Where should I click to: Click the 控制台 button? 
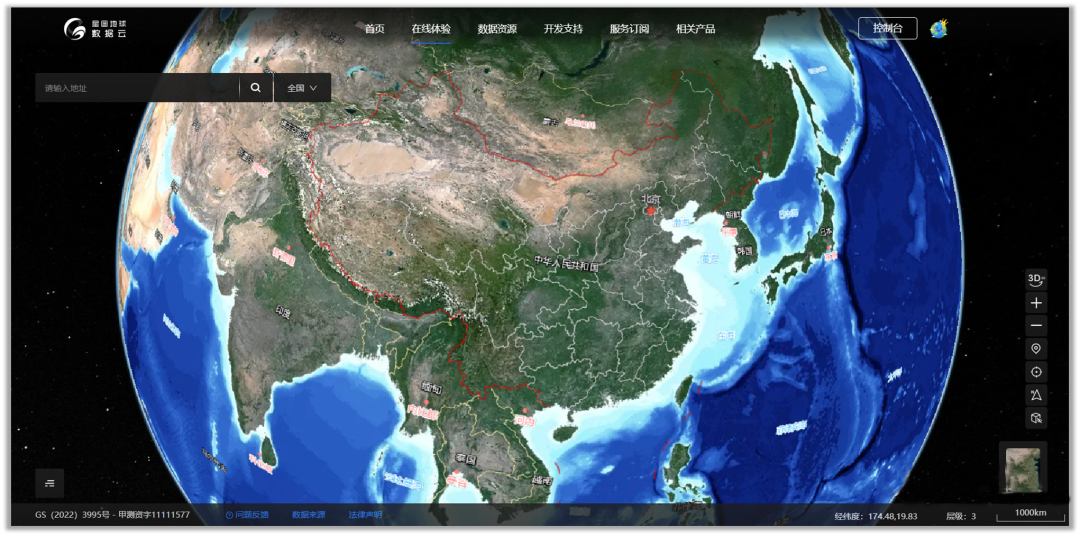(x=887, y=28)
